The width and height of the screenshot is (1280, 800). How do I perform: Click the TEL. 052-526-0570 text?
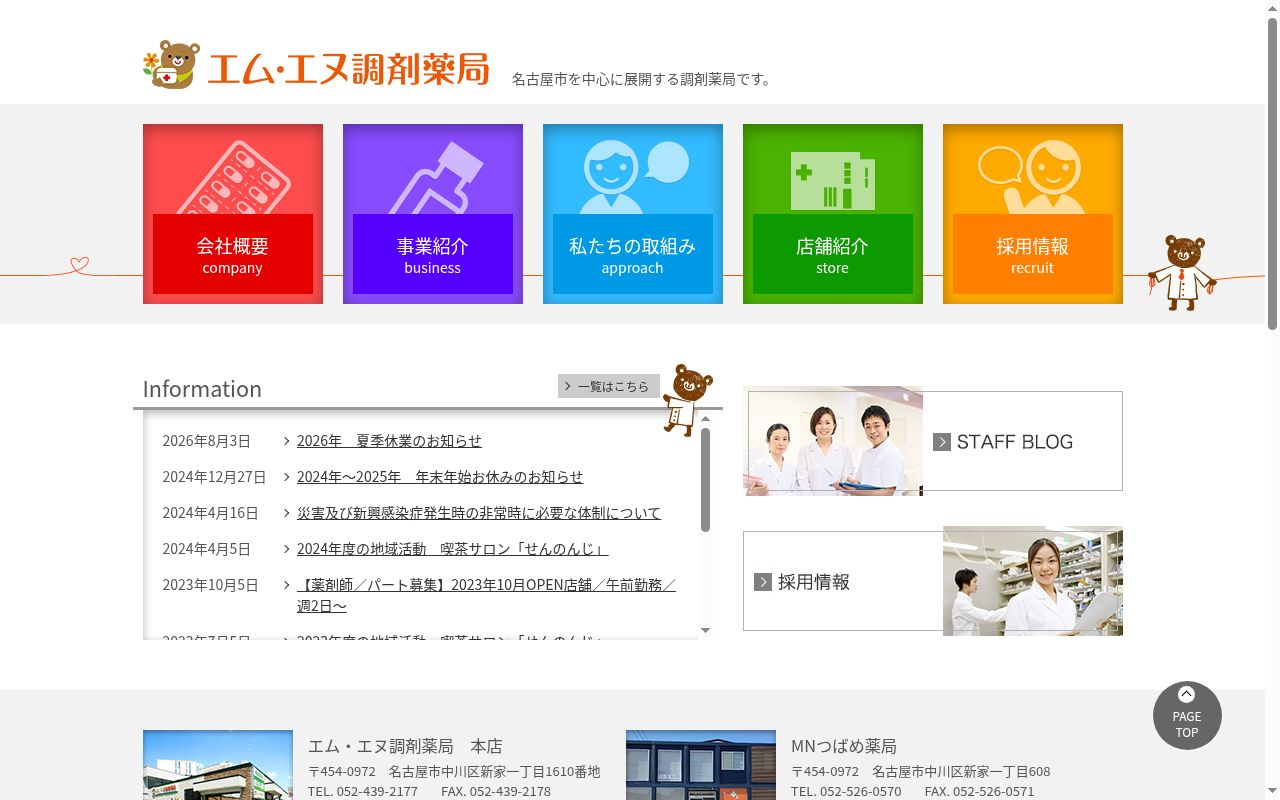846,791
